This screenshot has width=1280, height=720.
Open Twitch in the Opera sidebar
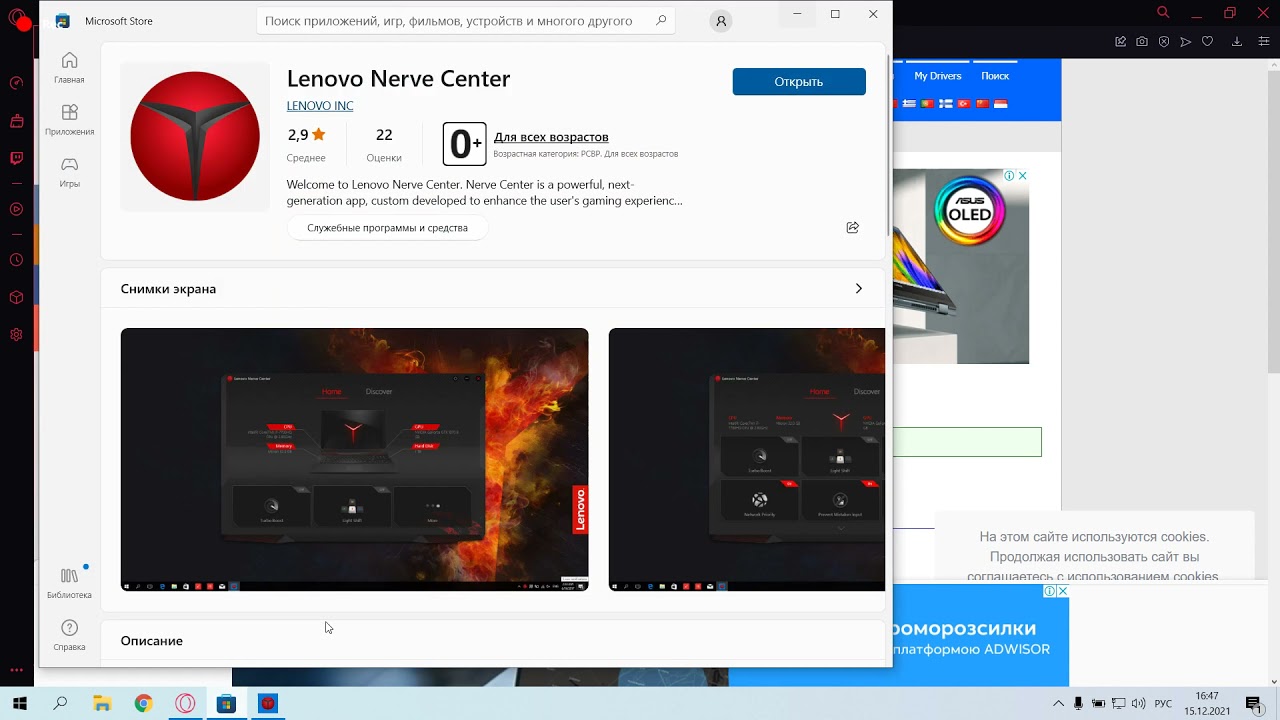click(x=16, y=158)
